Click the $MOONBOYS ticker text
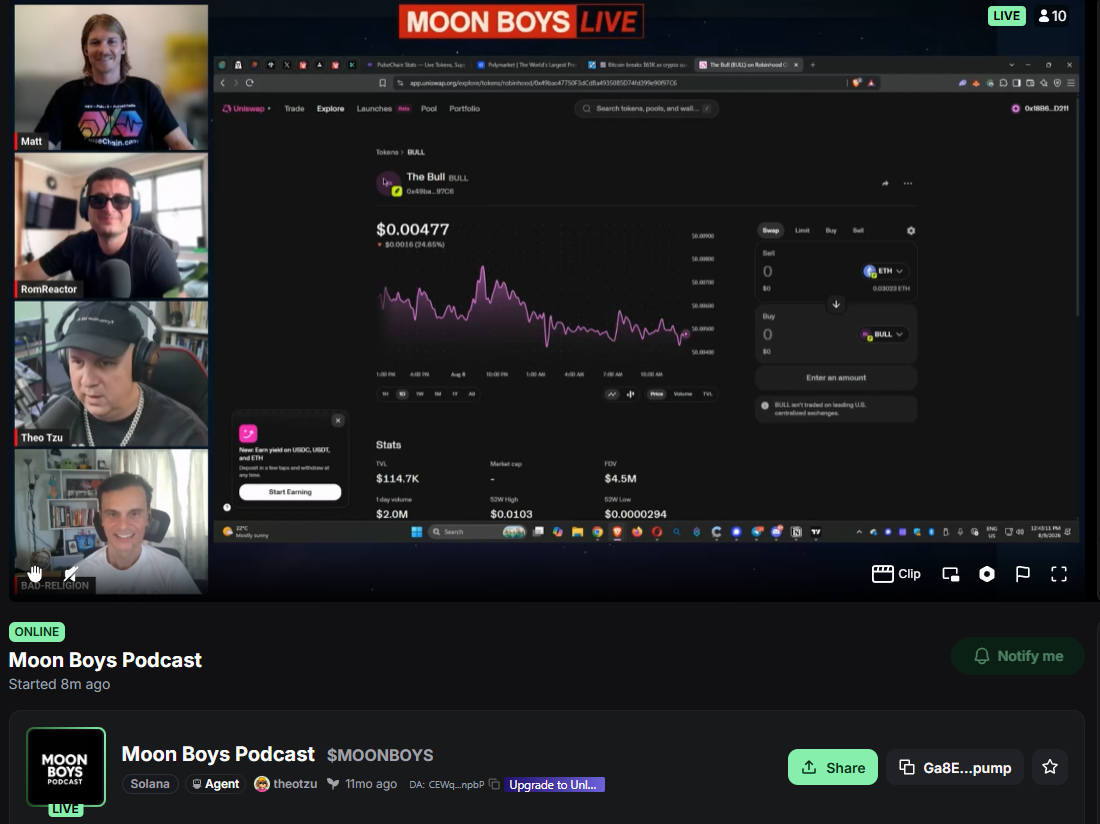 pos(380,755)
